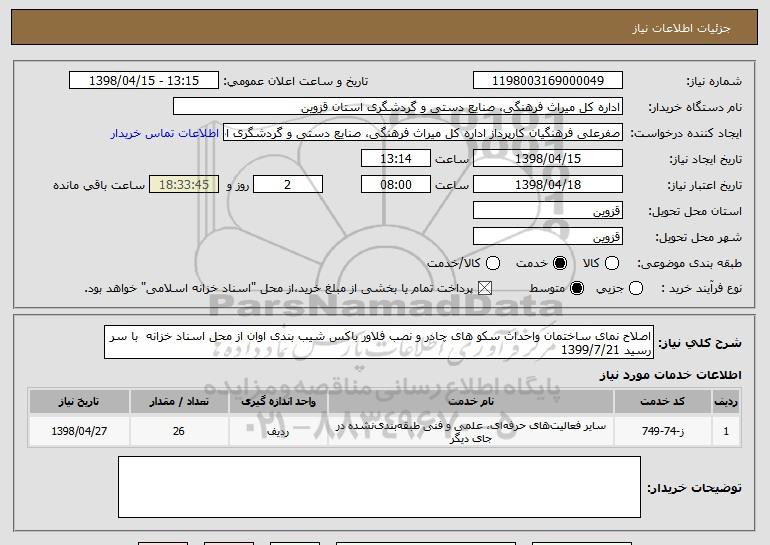Click the واحد اندازه گیری column header

point(278,402)
